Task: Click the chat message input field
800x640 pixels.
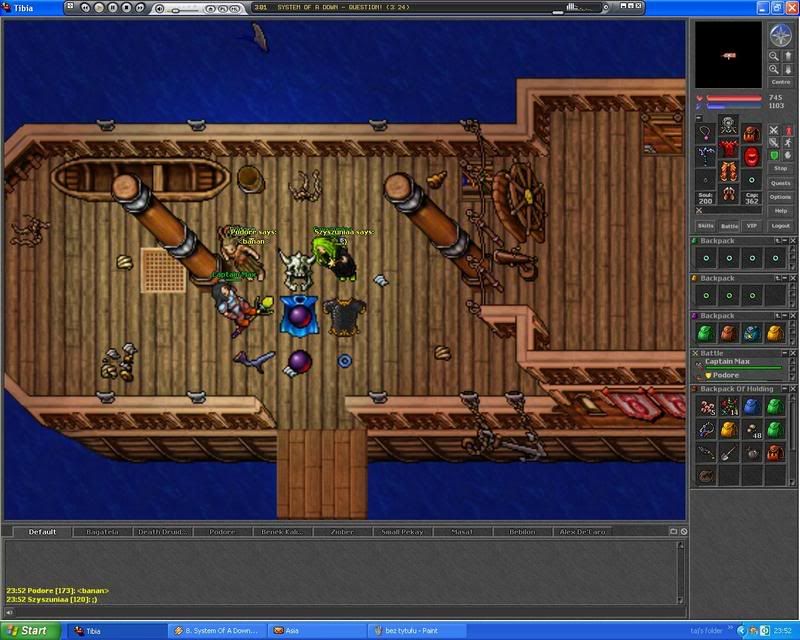Action: point(347,612)
